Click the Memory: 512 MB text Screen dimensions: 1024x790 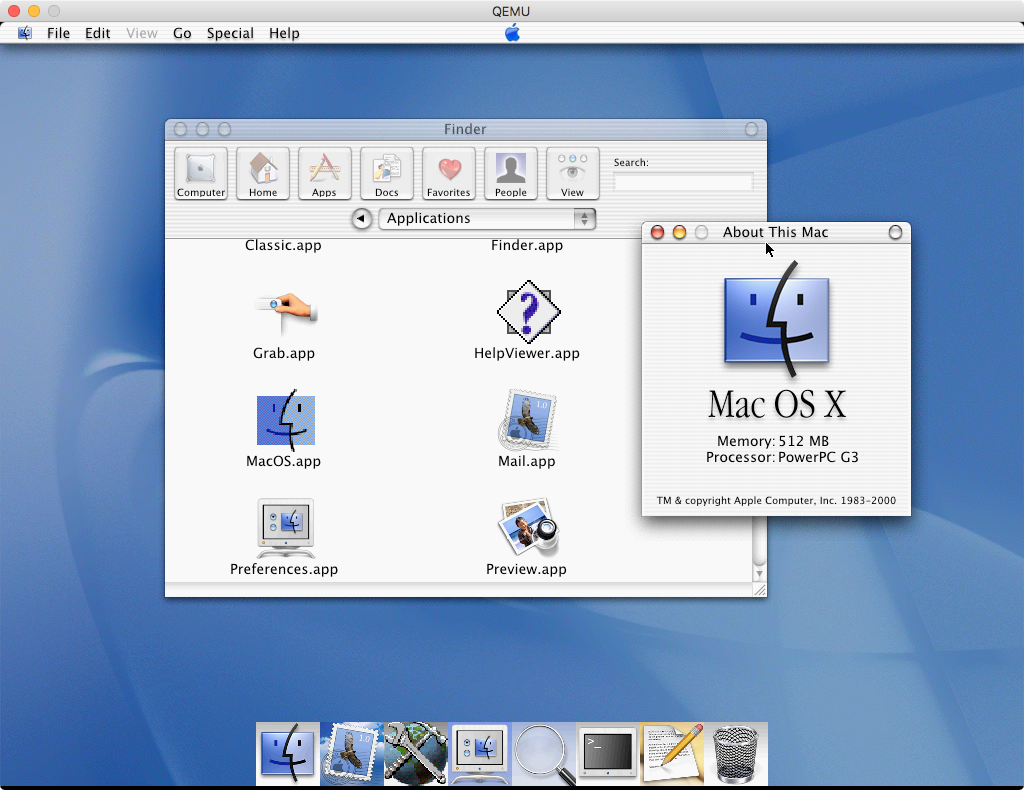pos(773,441)
